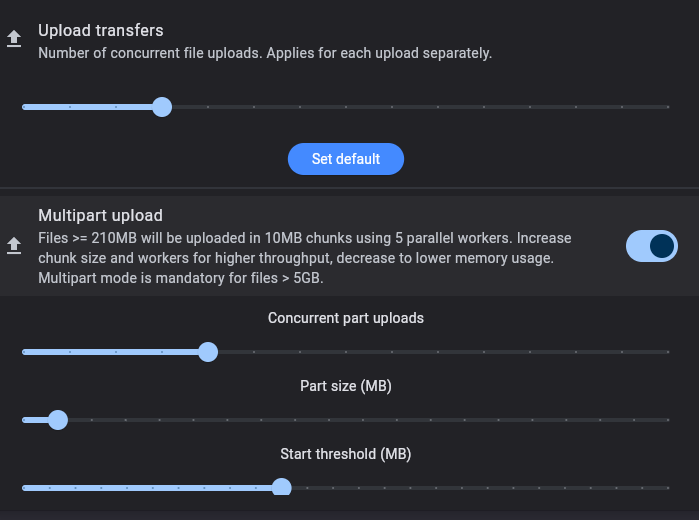Screen dimensions: 699x520
Task: Click the Upload transfers heading
Action: tap(101, 31)
